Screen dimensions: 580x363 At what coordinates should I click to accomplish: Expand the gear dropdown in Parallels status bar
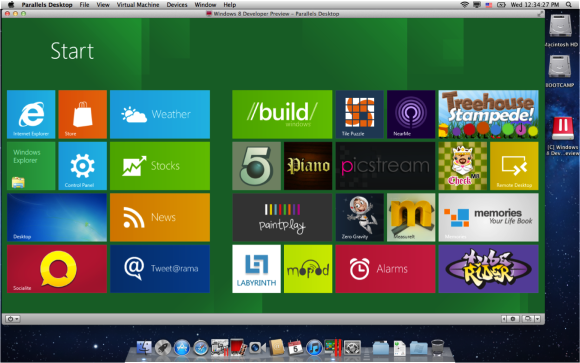click(x=13, y=319)
